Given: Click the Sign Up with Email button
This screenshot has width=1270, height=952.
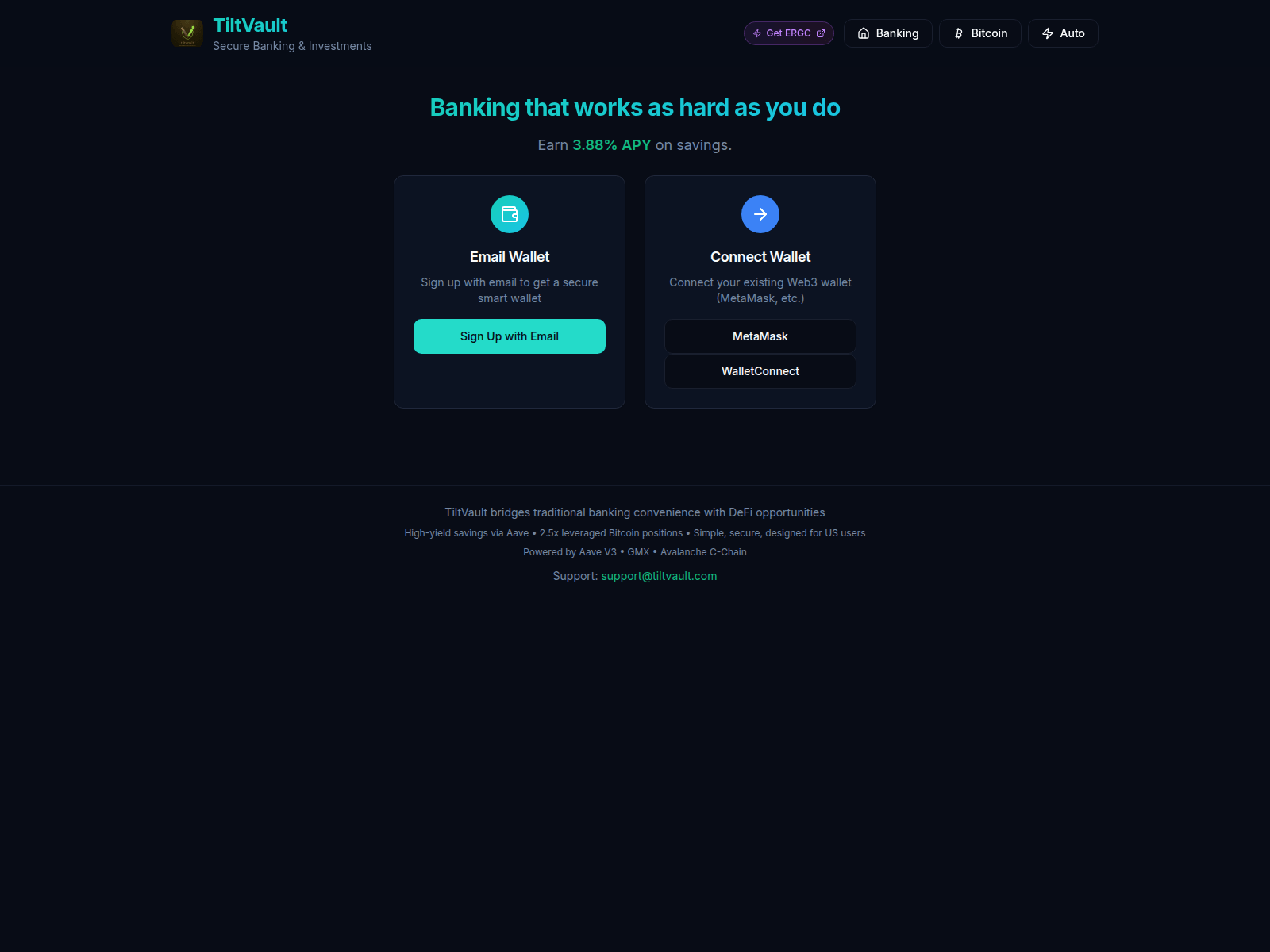Looking at the screenshot, I should click(510, 336).
